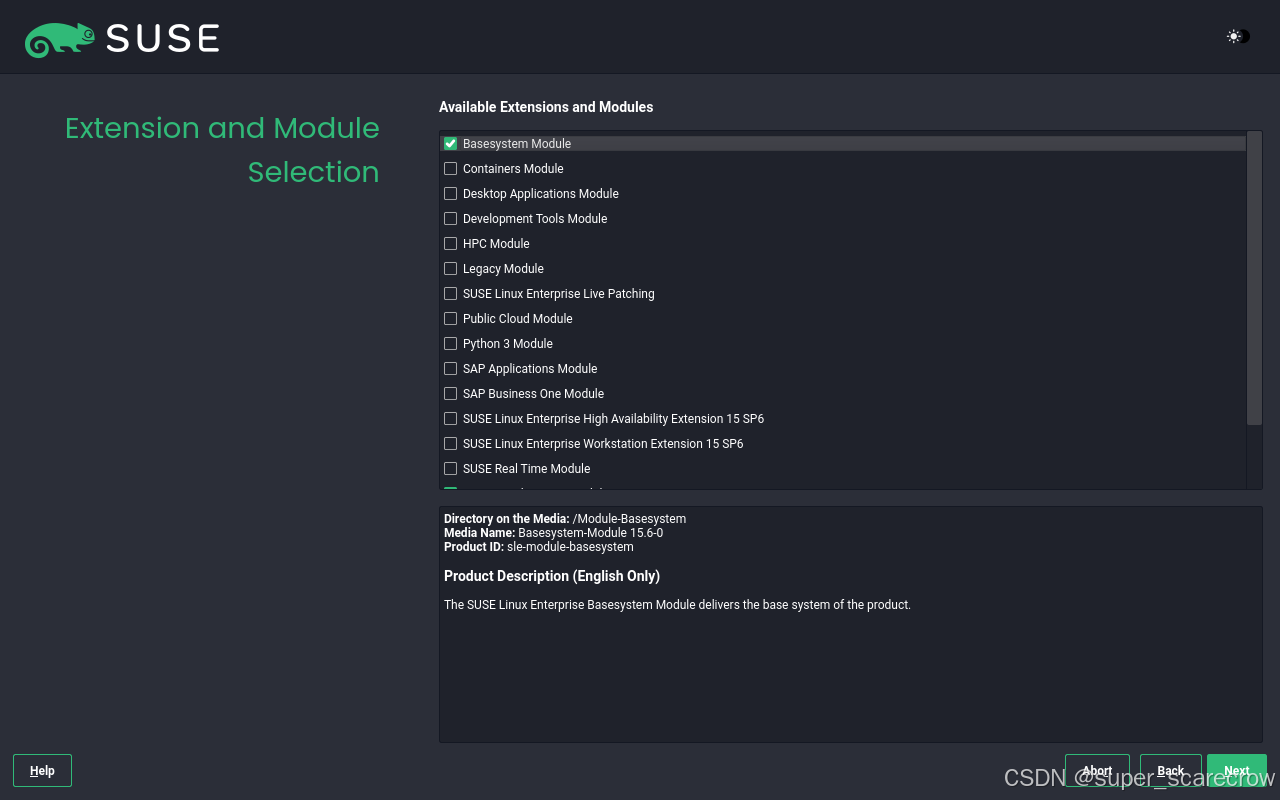Screen dimensions: 1280x800
Task: Click the Public Cloud Module label
Action: pos(518,319)
